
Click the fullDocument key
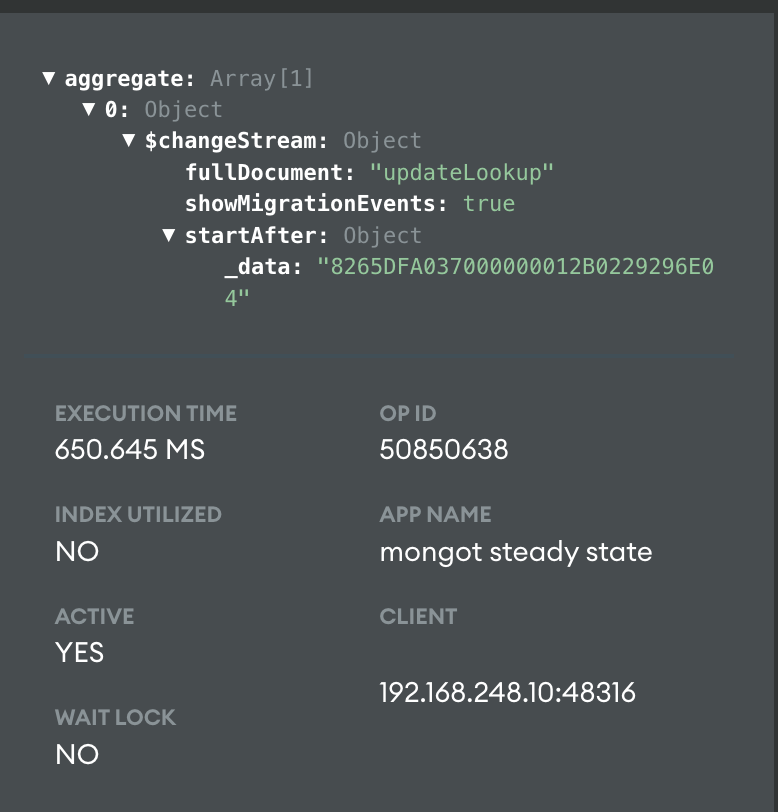coord(265,173)
